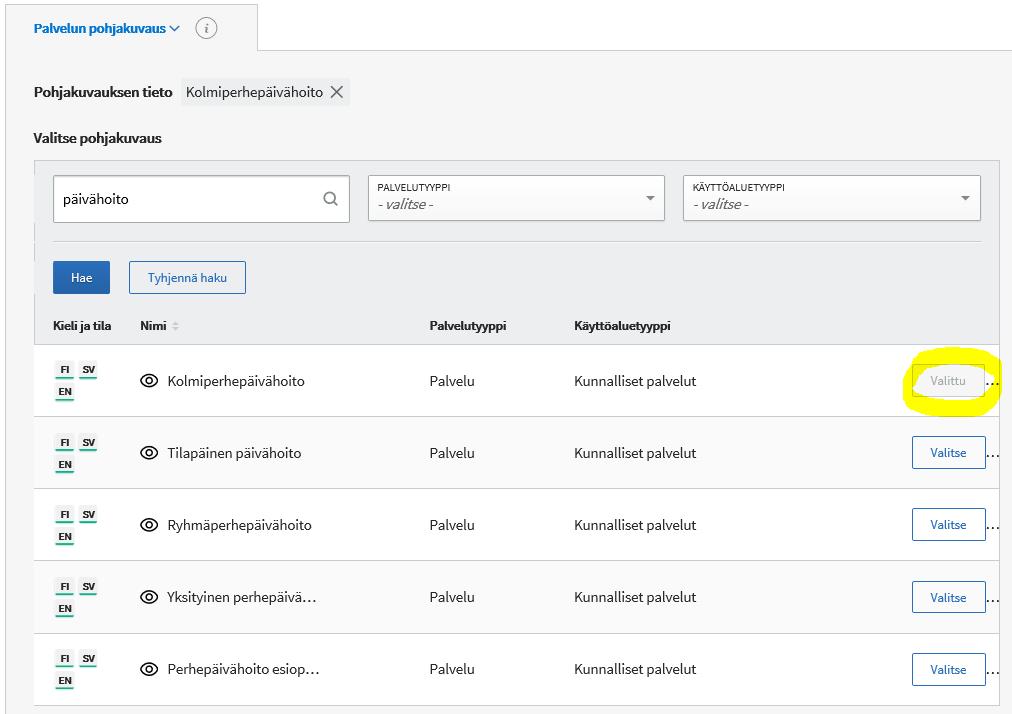Open the info icon beside Palvelun pohjakuvaus

coord(206,28)
